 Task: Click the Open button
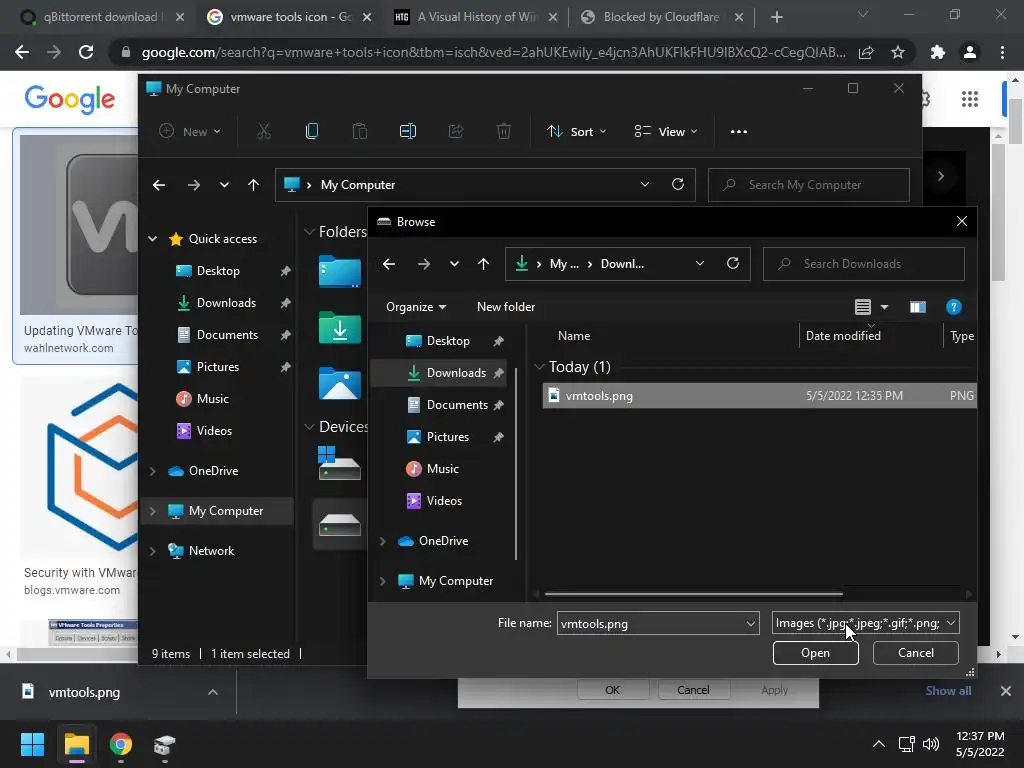[x=815, y=652]
